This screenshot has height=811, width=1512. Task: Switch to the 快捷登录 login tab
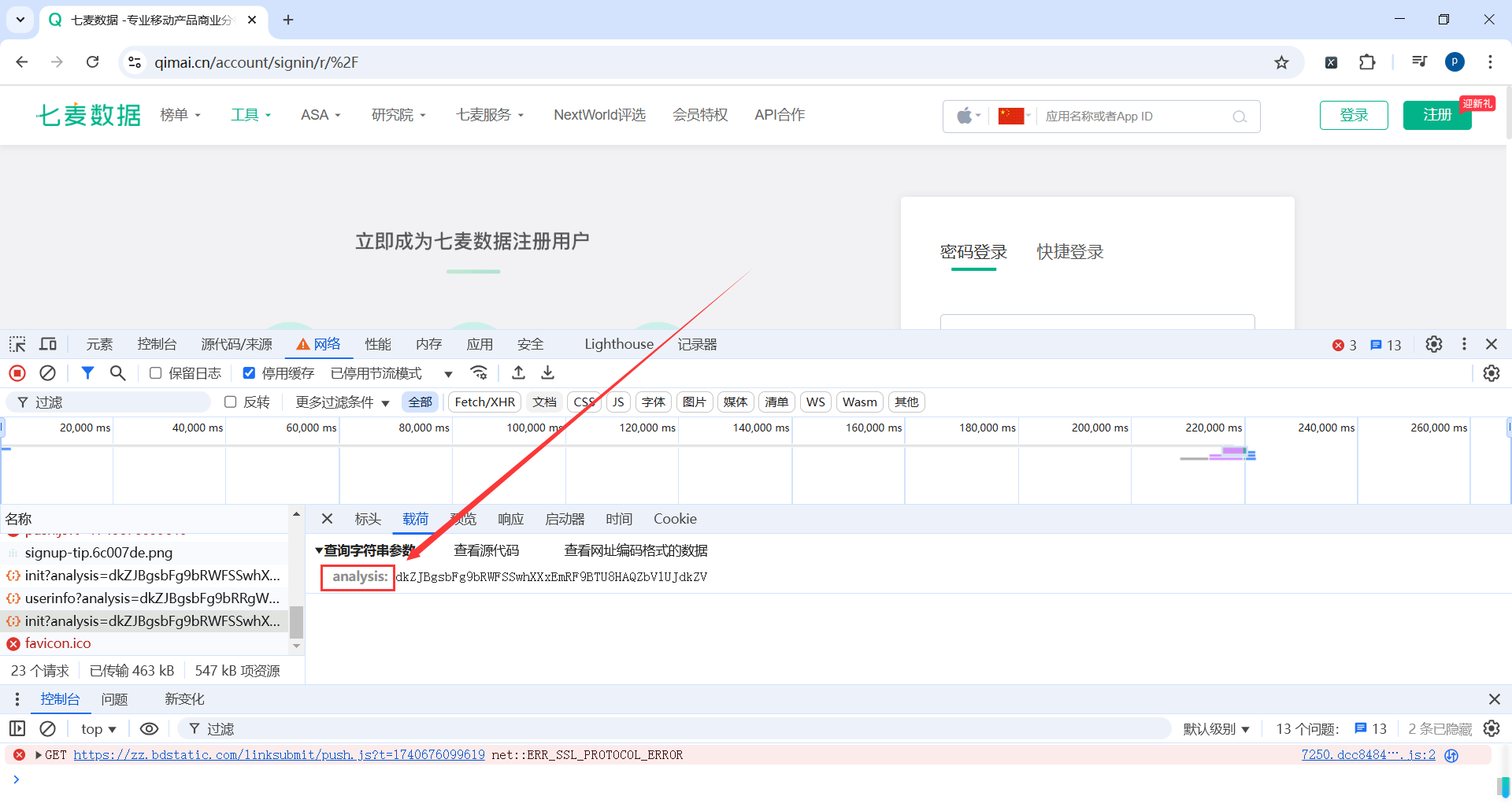coord(1070,252)
